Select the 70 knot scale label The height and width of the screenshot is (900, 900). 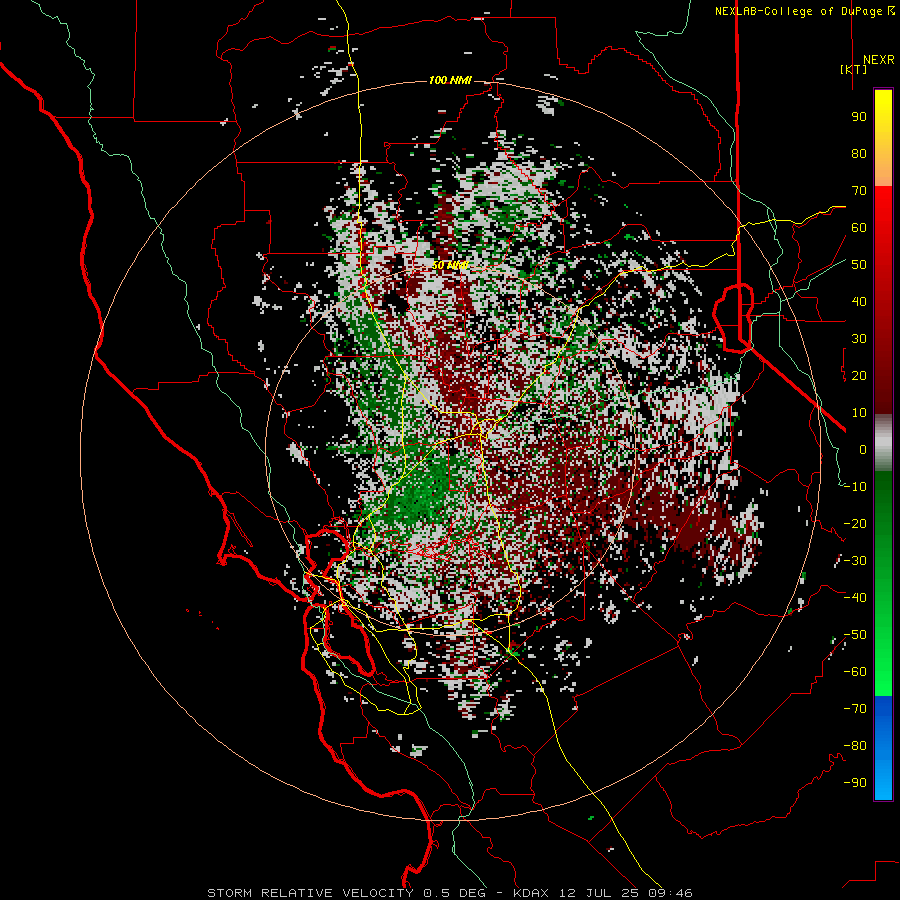859,191
